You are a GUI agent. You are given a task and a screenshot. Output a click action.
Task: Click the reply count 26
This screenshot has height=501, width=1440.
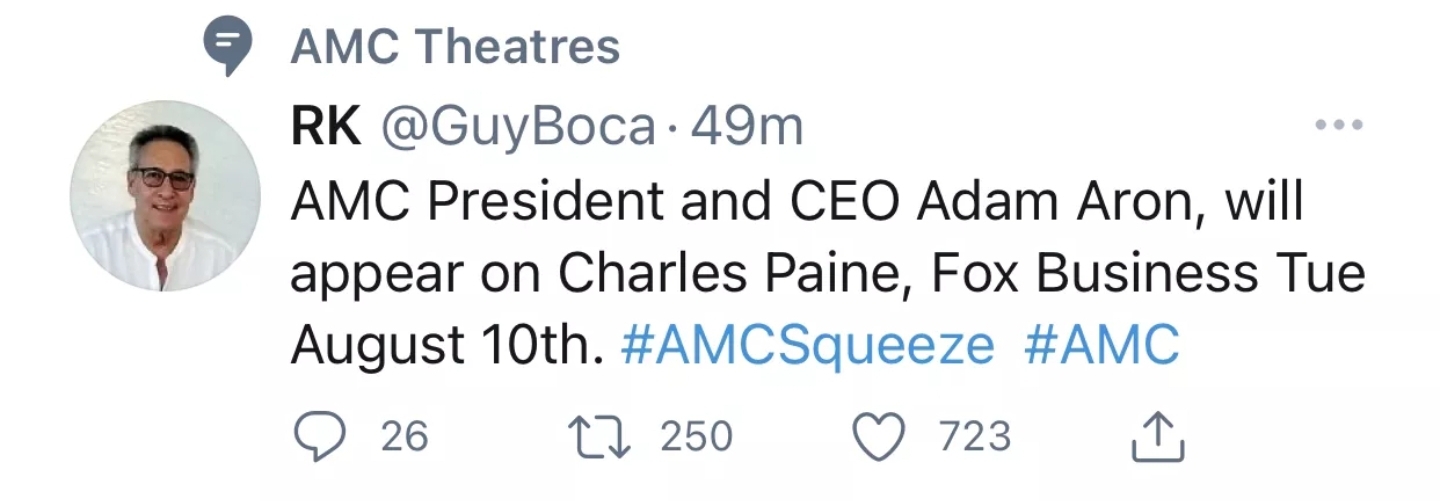pos(404,436)
